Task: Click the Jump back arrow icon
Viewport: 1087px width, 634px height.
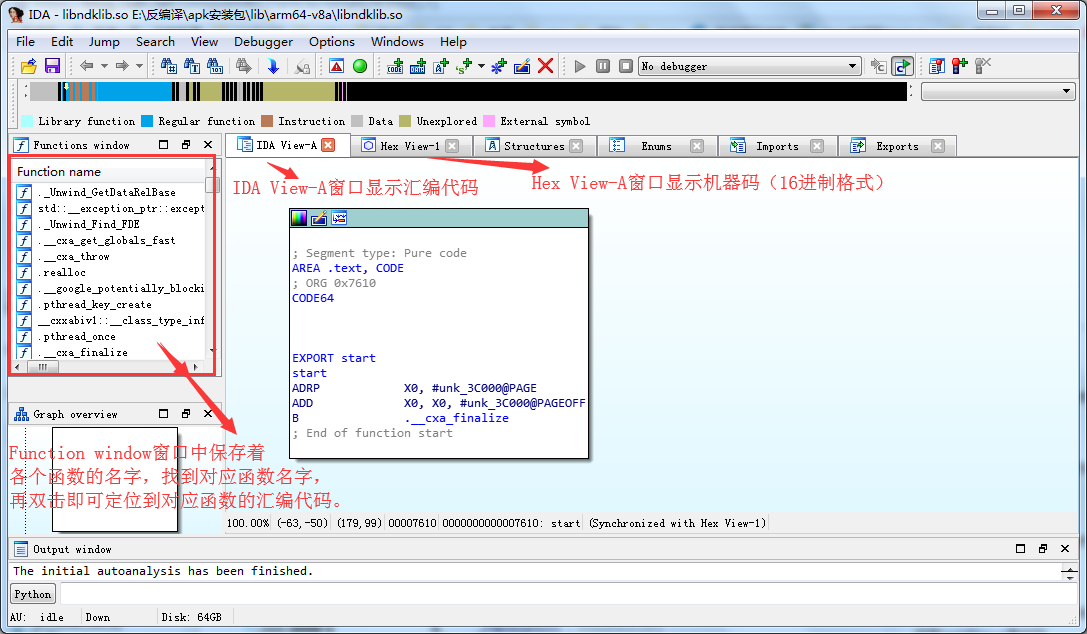Action: coord(87,66)
